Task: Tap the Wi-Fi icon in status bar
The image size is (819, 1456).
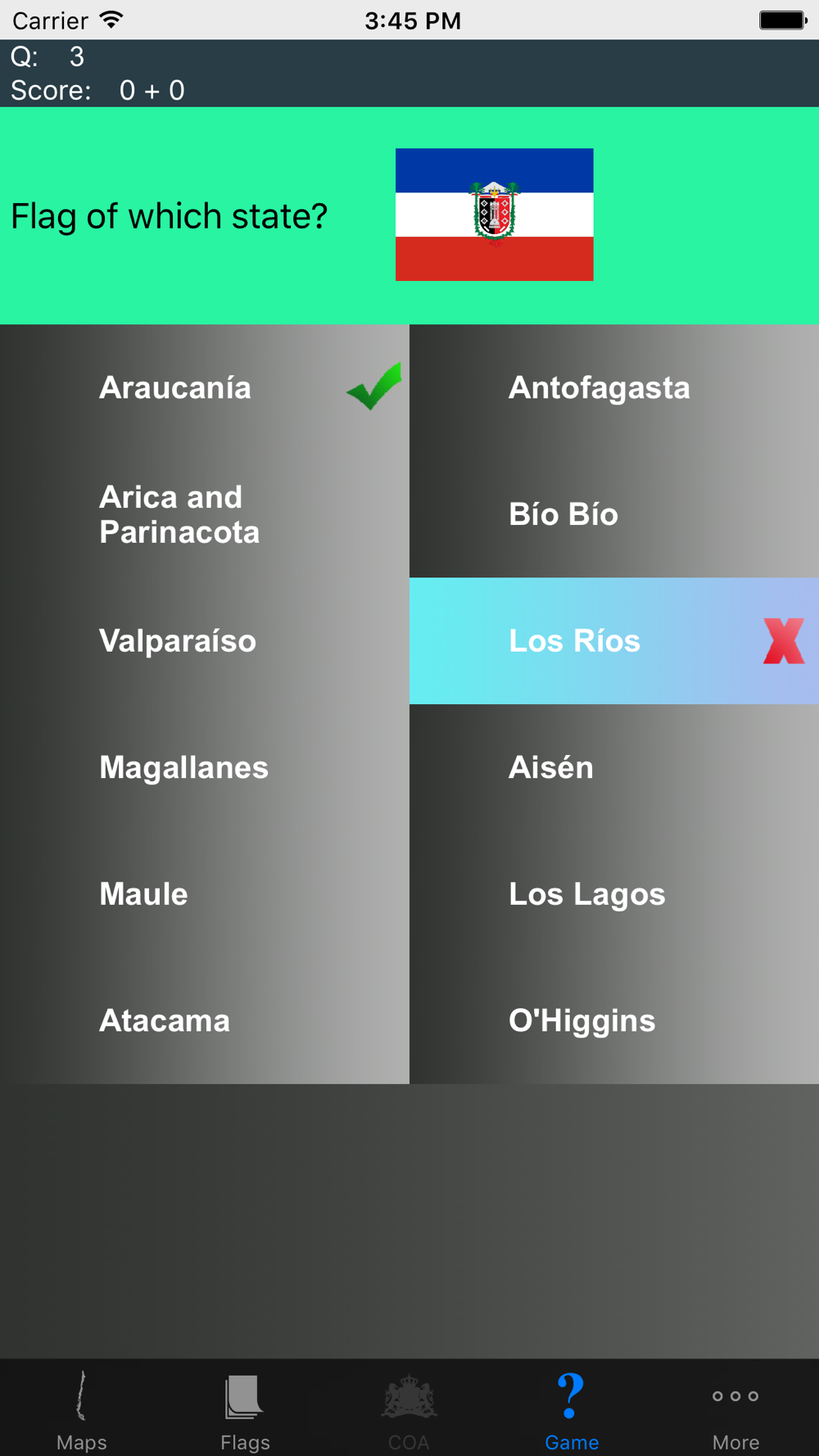Action: click(111, 20)
